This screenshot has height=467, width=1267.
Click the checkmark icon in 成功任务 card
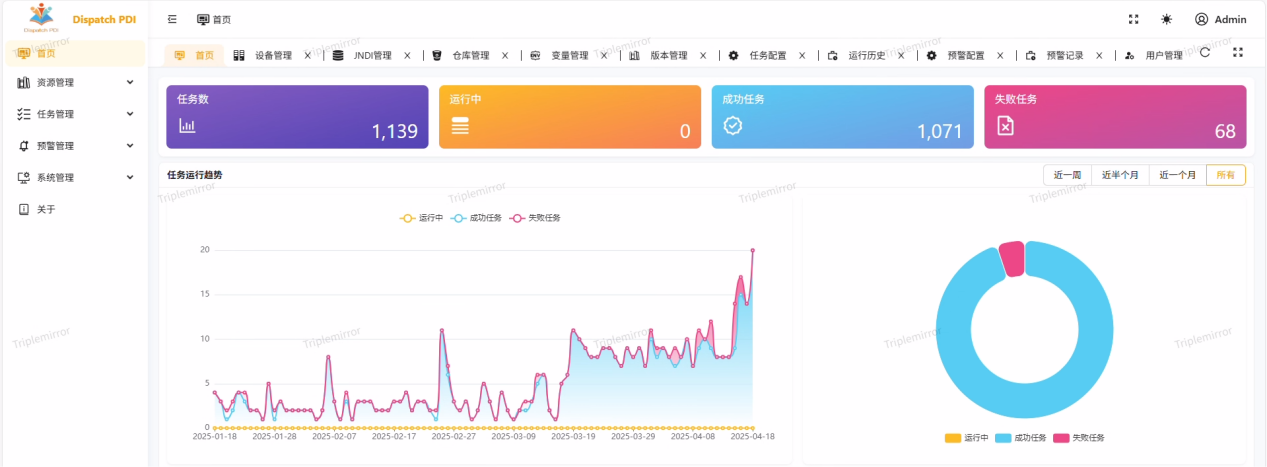coord(732,125)
